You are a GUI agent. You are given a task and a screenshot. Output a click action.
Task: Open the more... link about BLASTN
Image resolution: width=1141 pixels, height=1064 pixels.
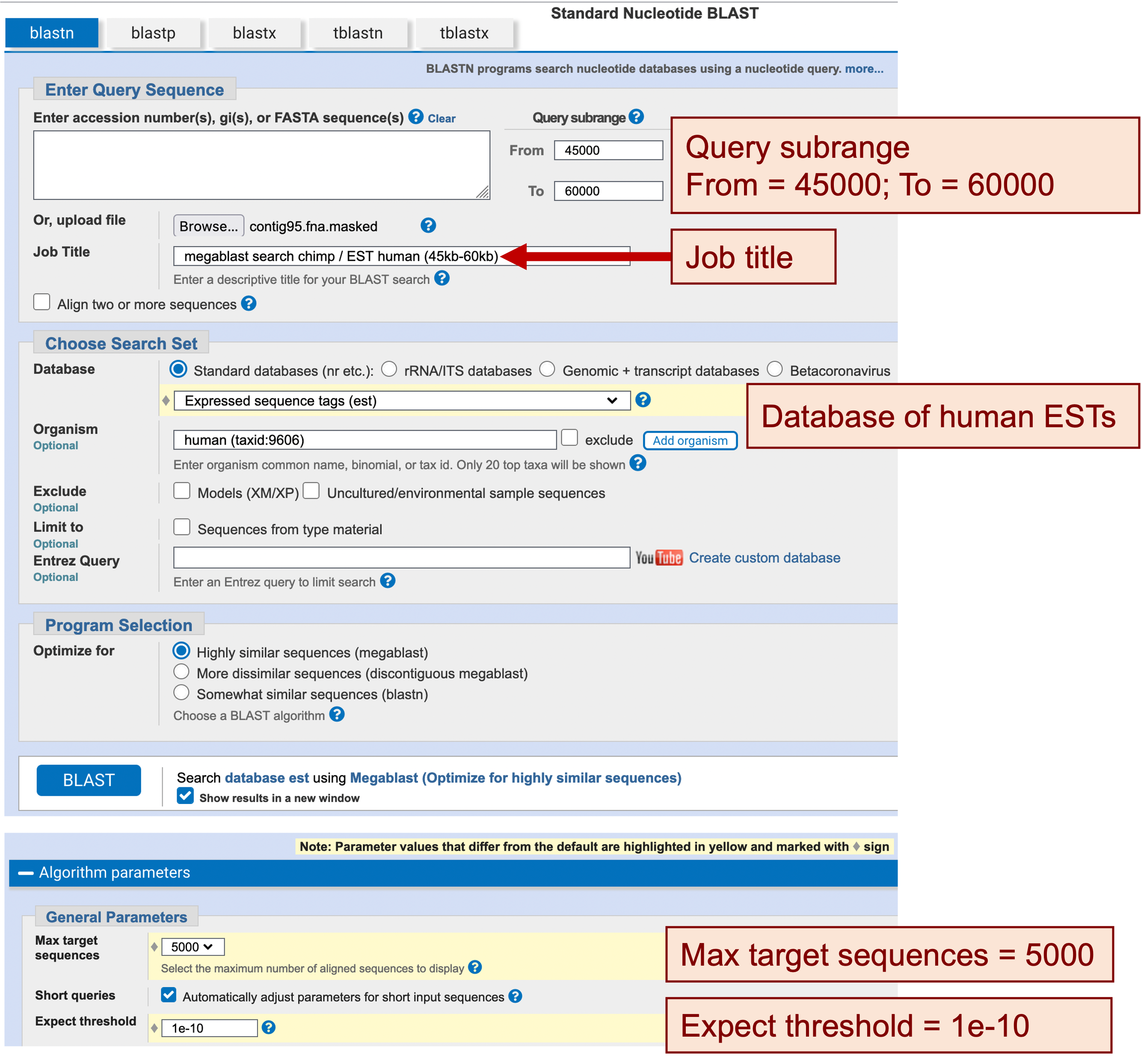tap(864, 69)
